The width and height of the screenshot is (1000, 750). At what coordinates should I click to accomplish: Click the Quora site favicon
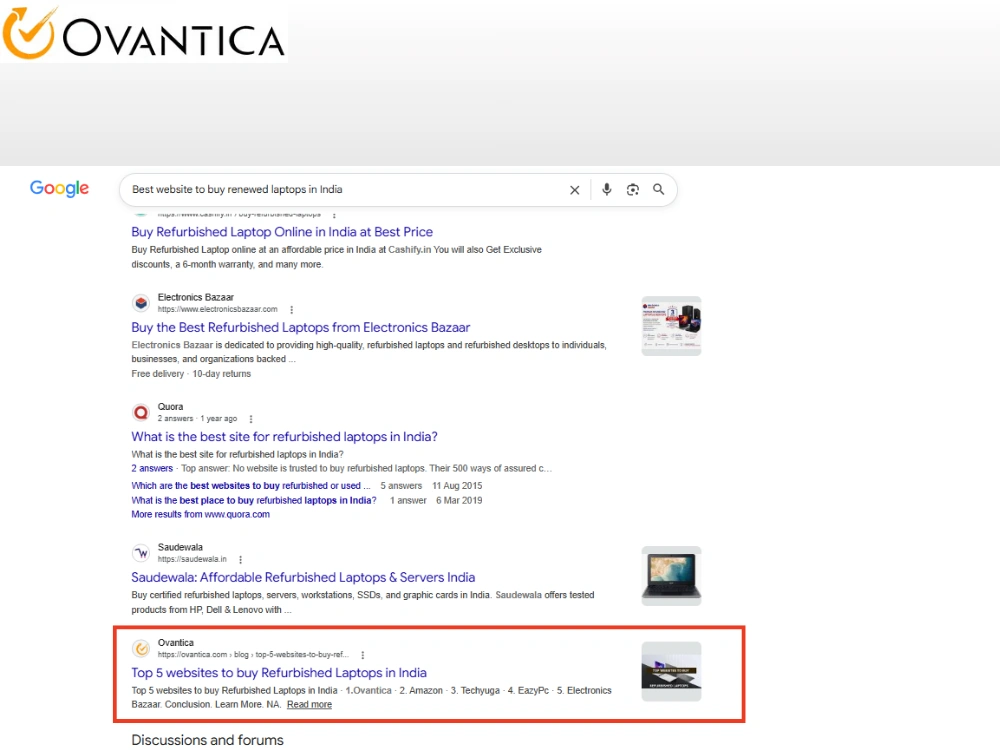(141, 413)
